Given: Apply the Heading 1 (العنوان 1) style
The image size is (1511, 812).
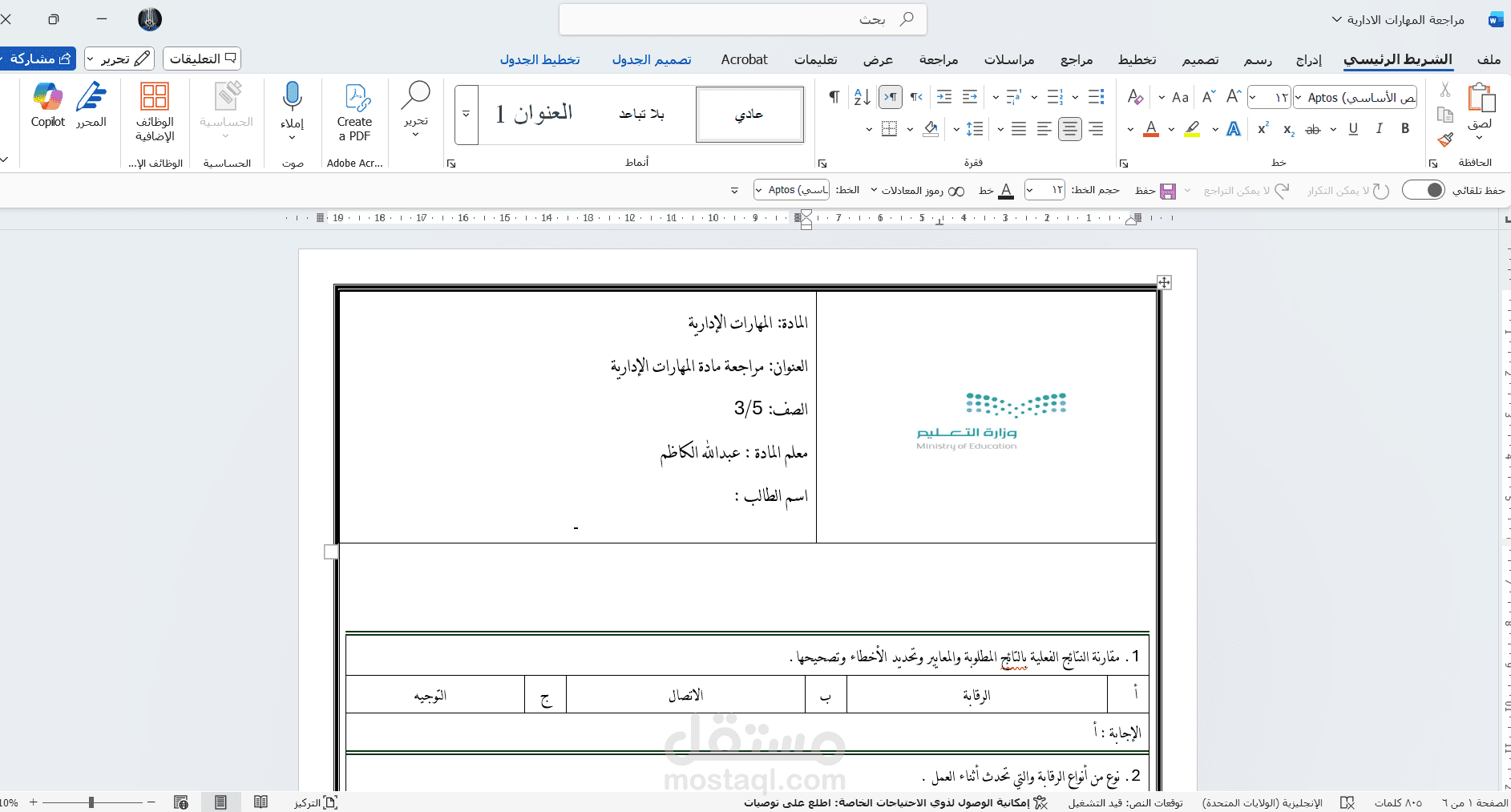Looking at the screenshot, I should click(x=534, y=115).
